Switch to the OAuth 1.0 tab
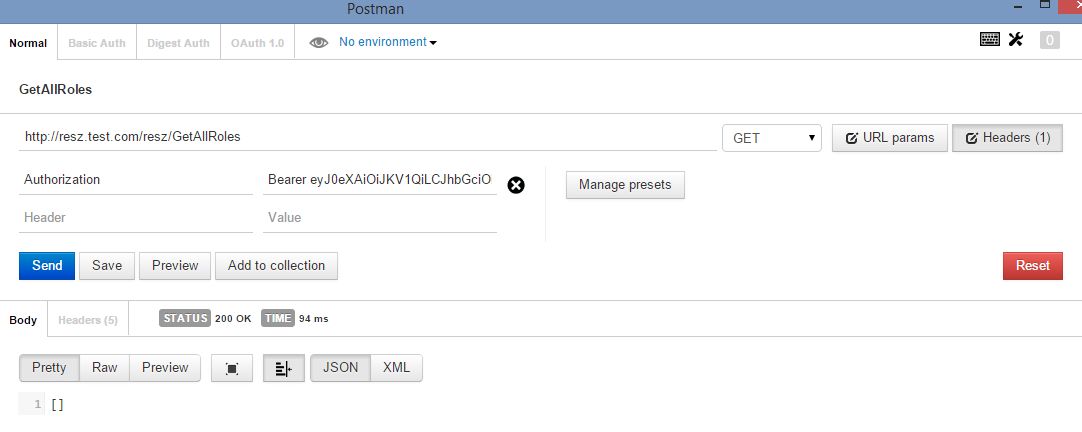Viewport: 1082px width, 432px height. click(258, 43)
